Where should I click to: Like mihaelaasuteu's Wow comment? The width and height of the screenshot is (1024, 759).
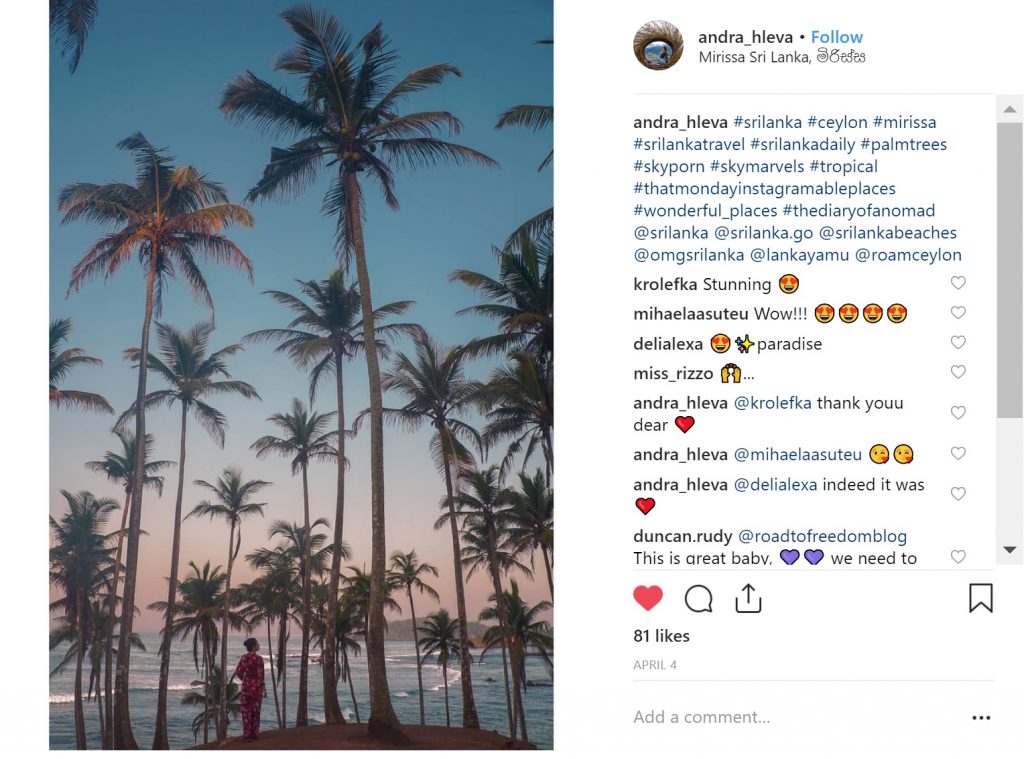(958, 313)
